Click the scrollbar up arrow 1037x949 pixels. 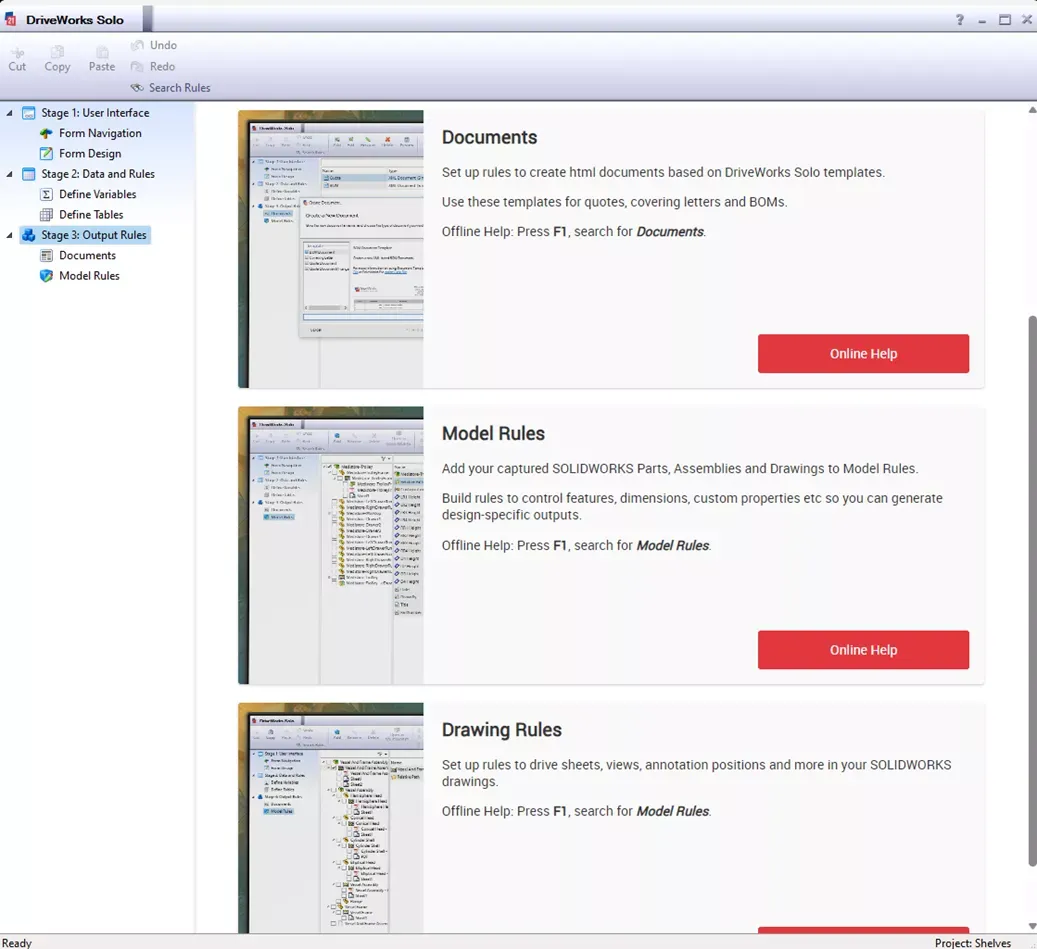(x=1032, y=110)
